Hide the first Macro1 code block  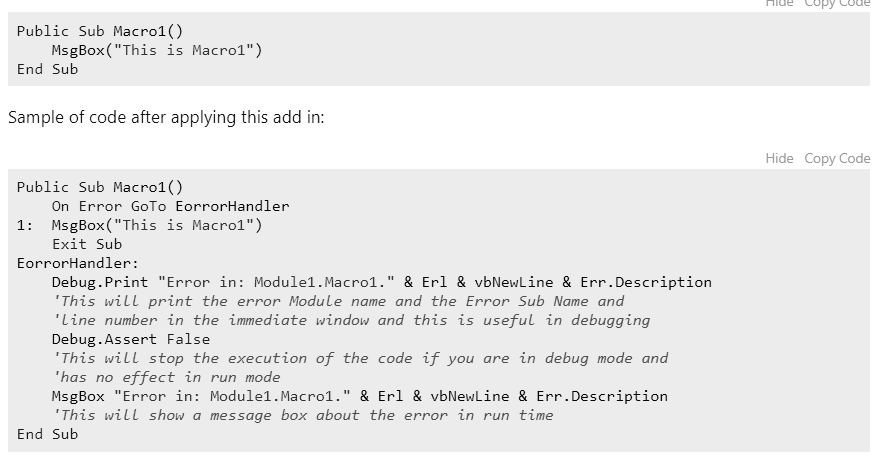779,3
